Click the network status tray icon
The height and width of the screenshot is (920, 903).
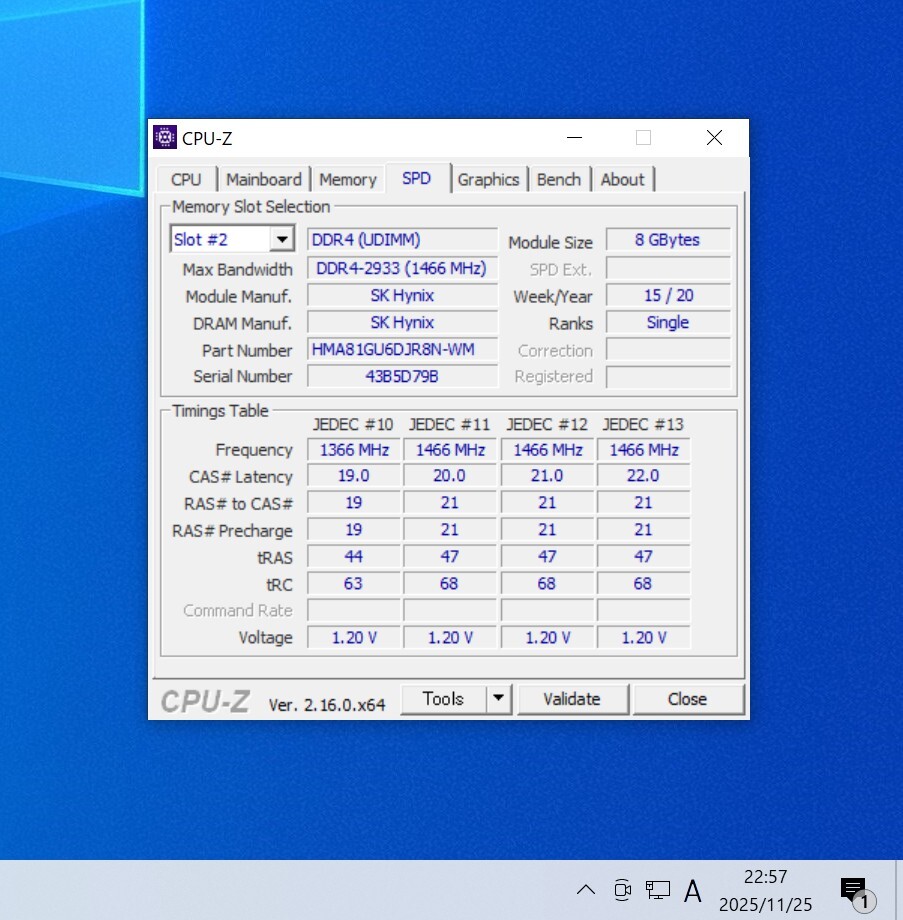coord(657,889)
